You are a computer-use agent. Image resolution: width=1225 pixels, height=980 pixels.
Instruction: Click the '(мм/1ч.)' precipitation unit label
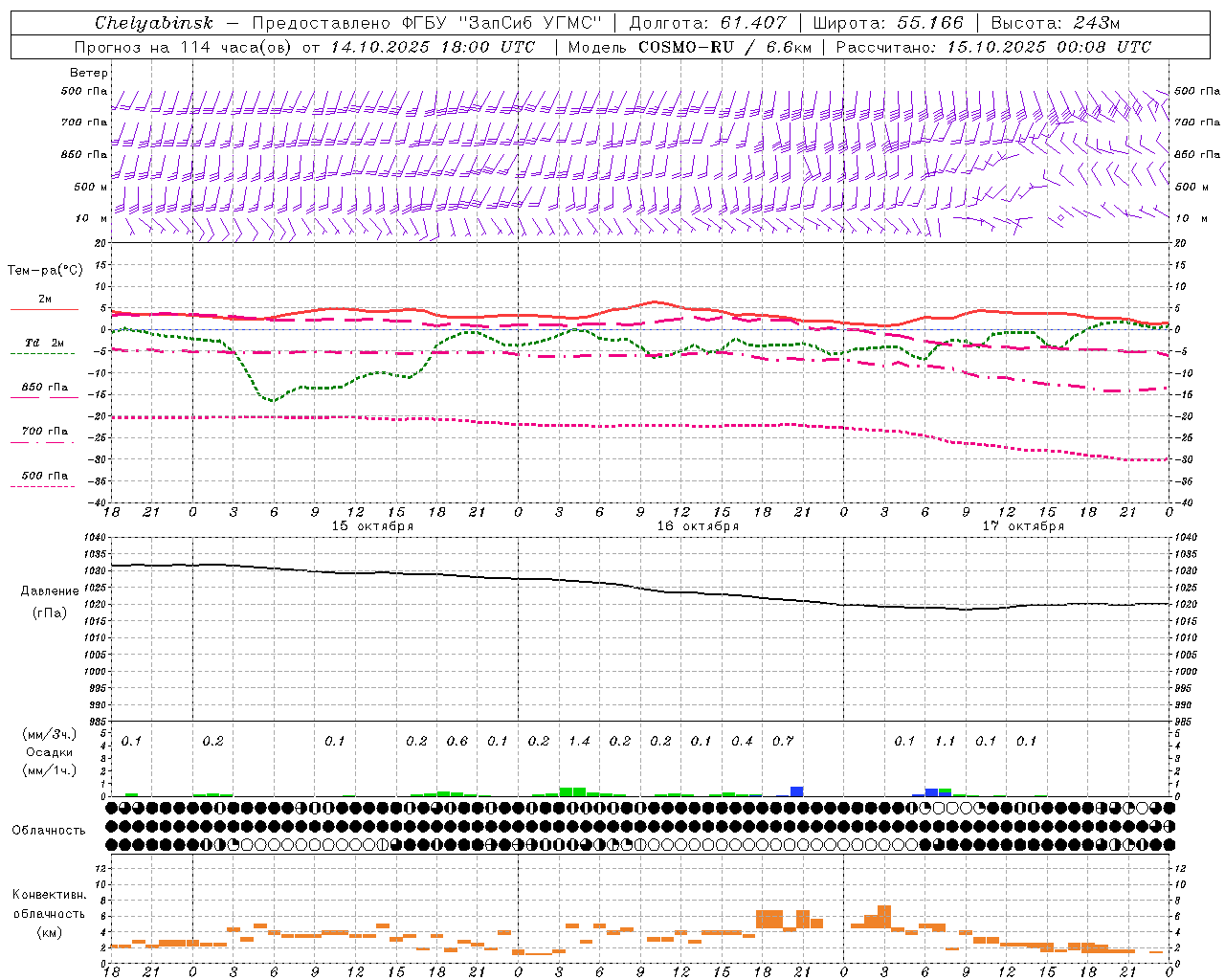pos(49,770)
